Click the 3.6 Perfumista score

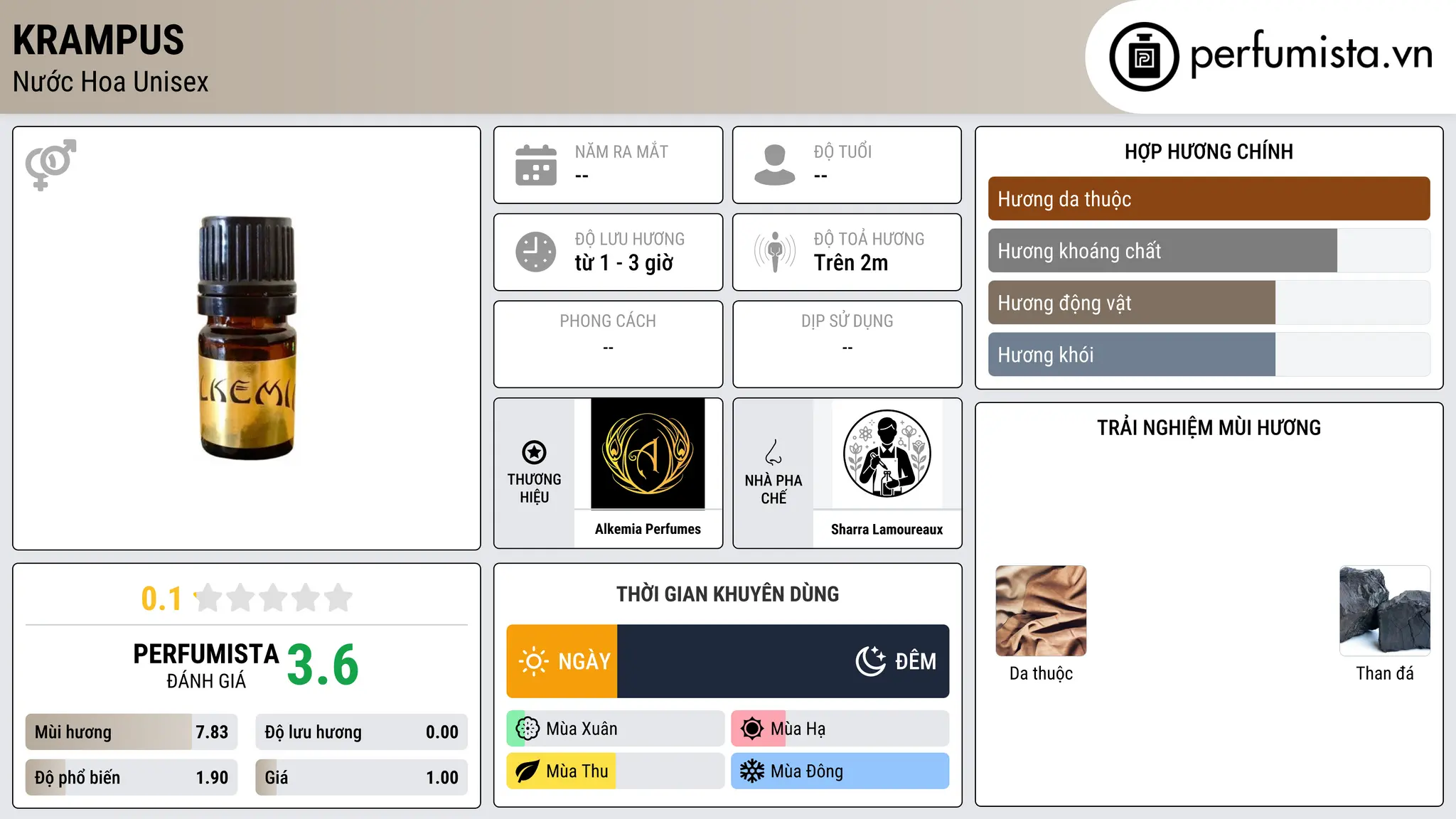click(x=323, y=665)
